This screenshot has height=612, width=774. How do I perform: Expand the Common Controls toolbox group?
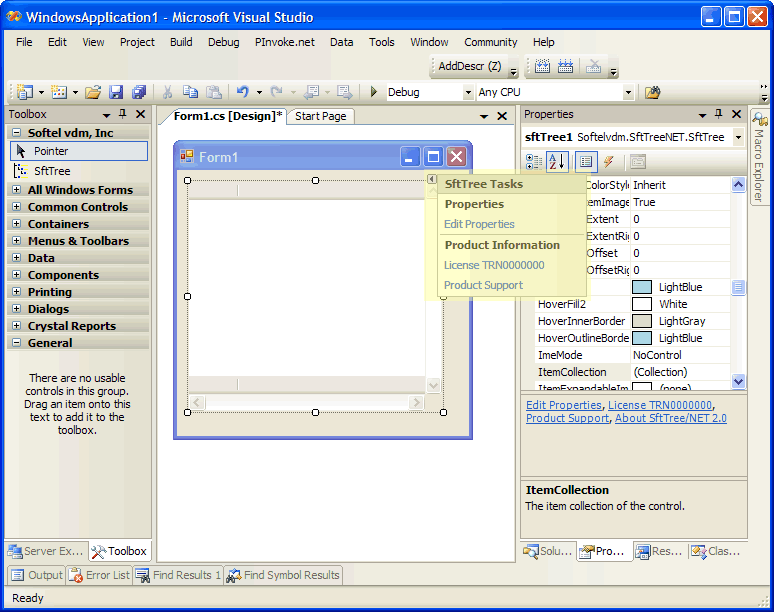pos(17,207)
